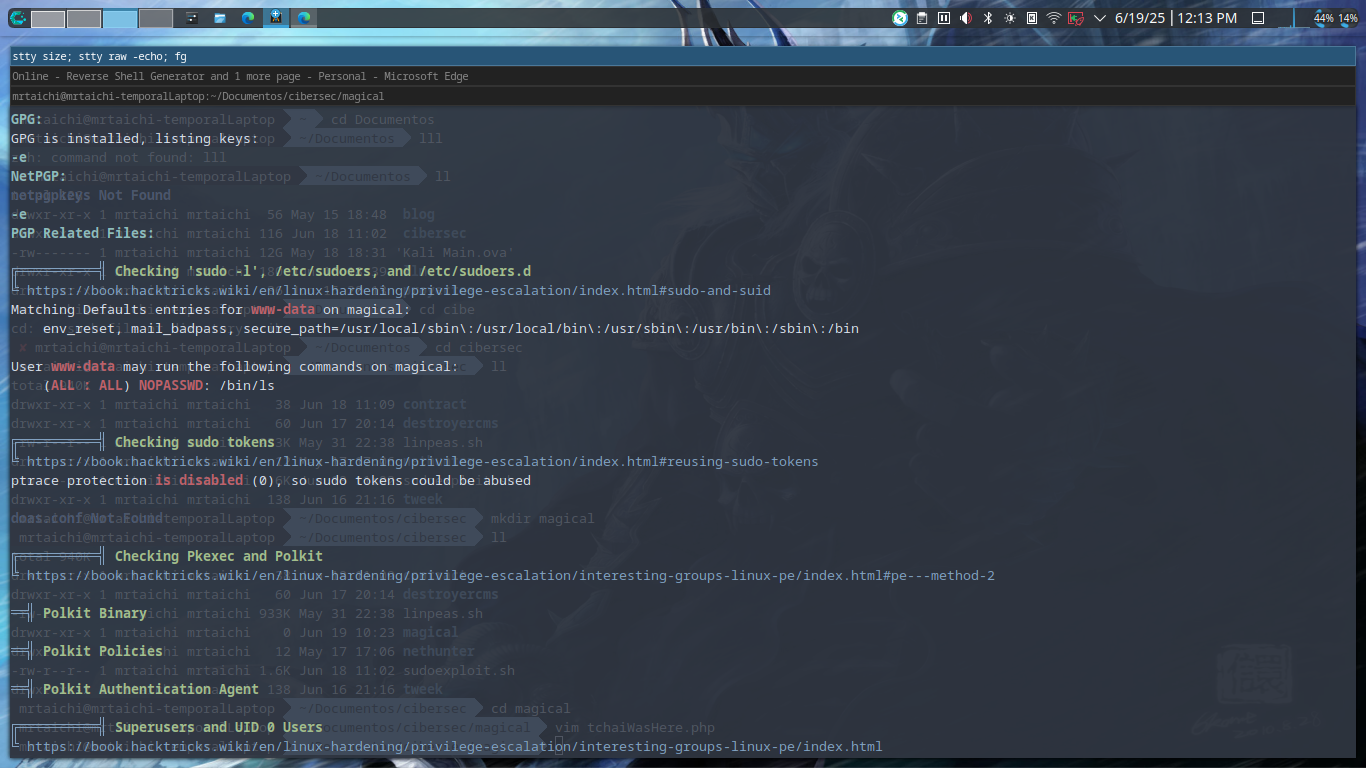
Task: Click the K-letter tray icon
Action: 1032,18
